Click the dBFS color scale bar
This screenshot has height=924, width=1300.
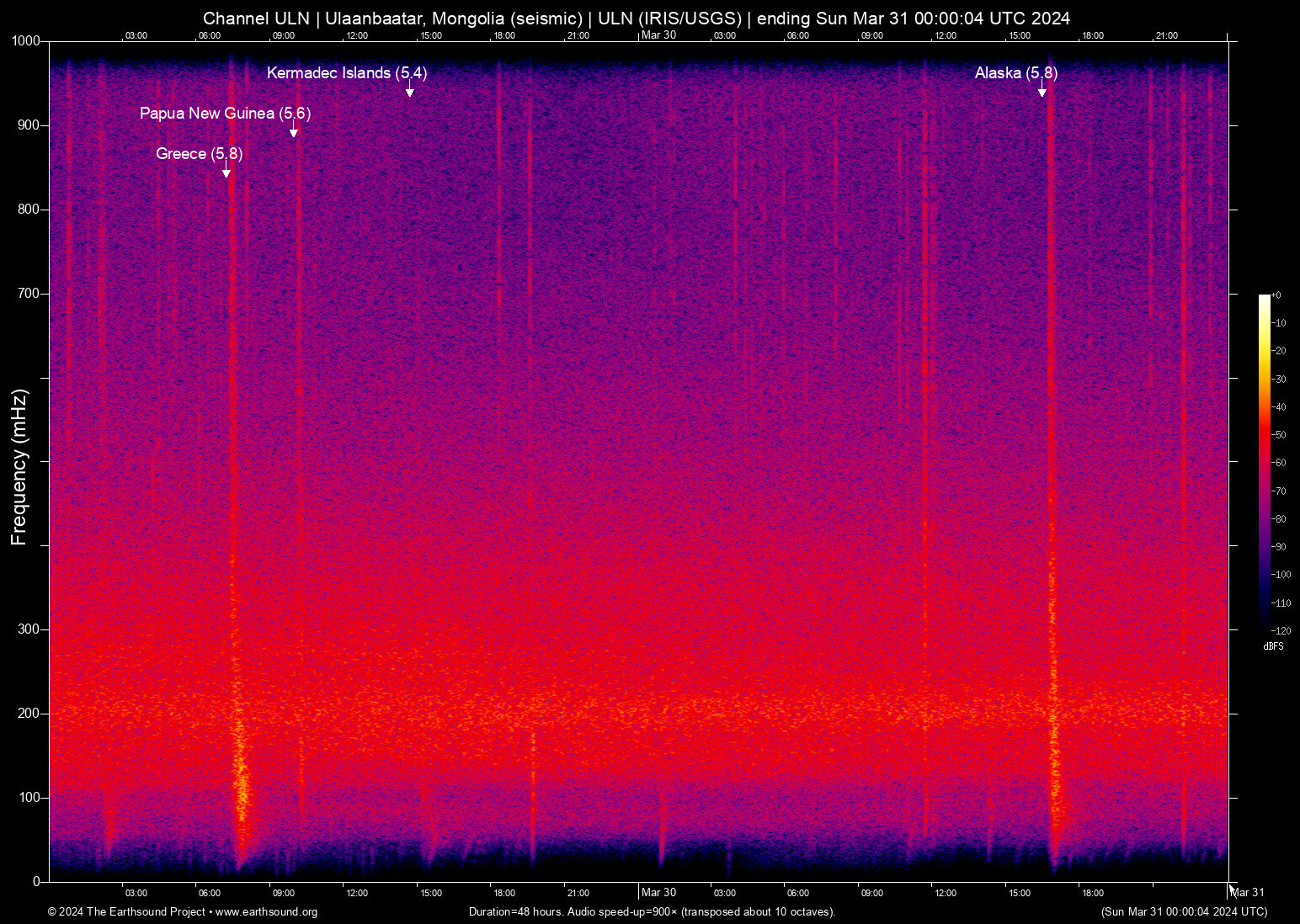[x=1264, y=461]
